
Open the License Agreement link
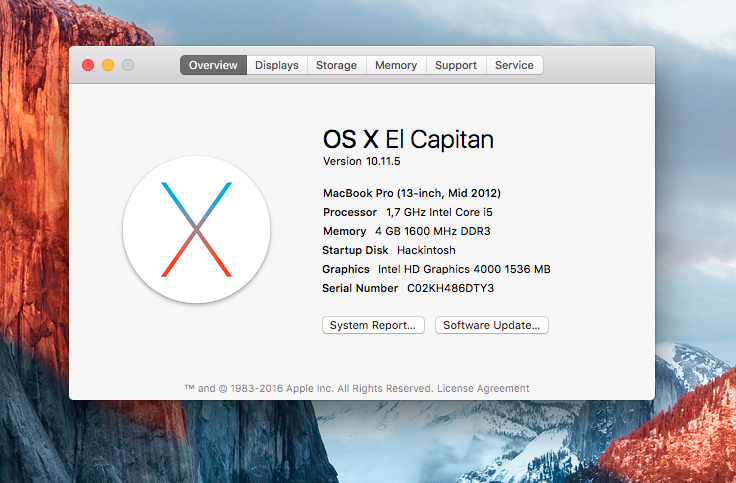pyautogui.click(x=484, y=388)
